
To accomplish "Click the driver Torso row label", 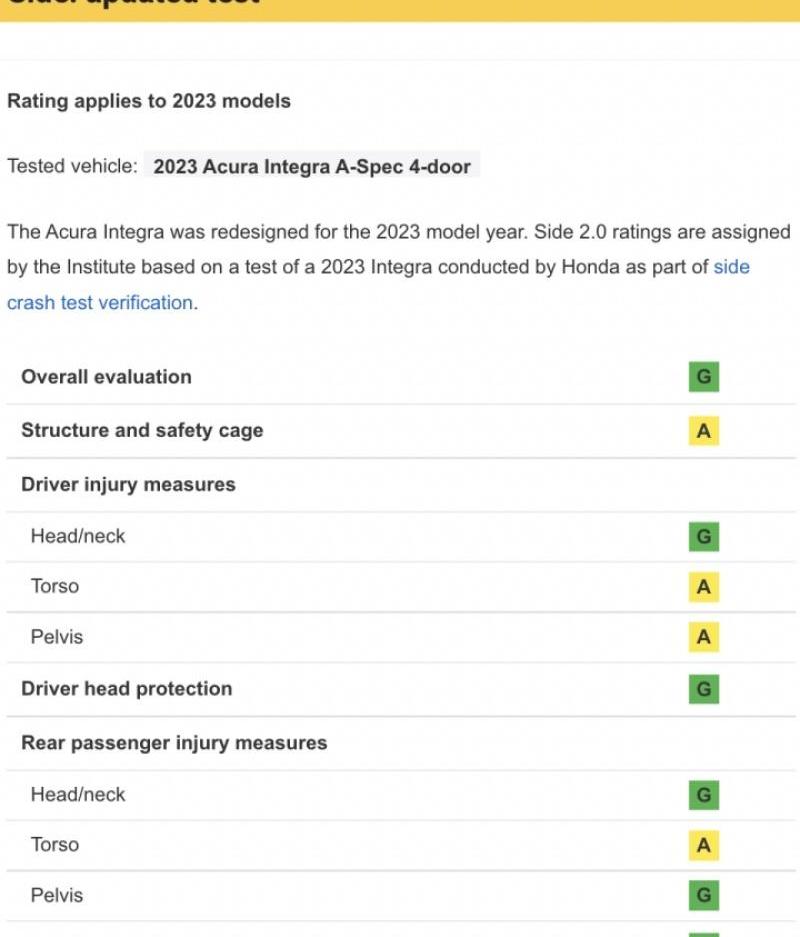I will (x=55, y=586).
